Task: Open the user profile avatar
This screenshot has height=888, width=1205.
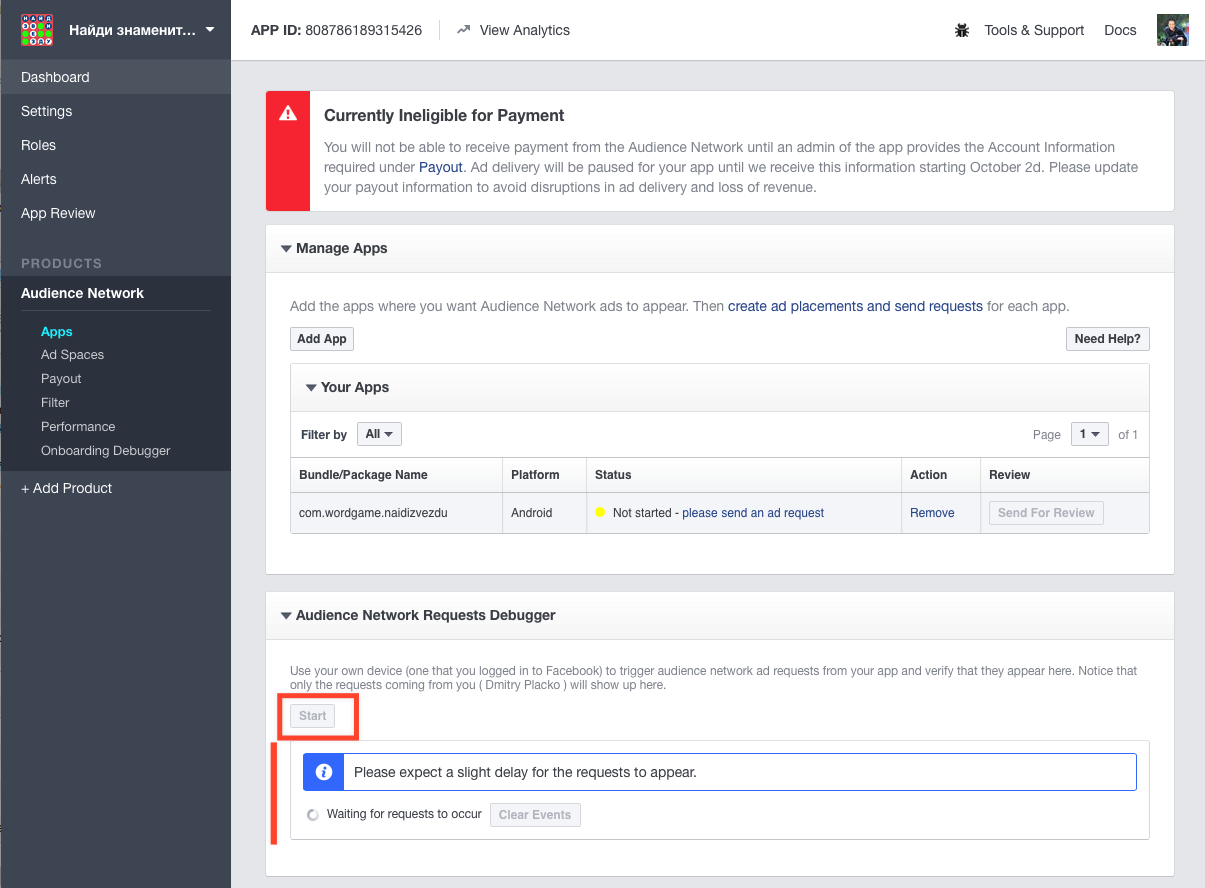Action: click(x=1173, y=30)
